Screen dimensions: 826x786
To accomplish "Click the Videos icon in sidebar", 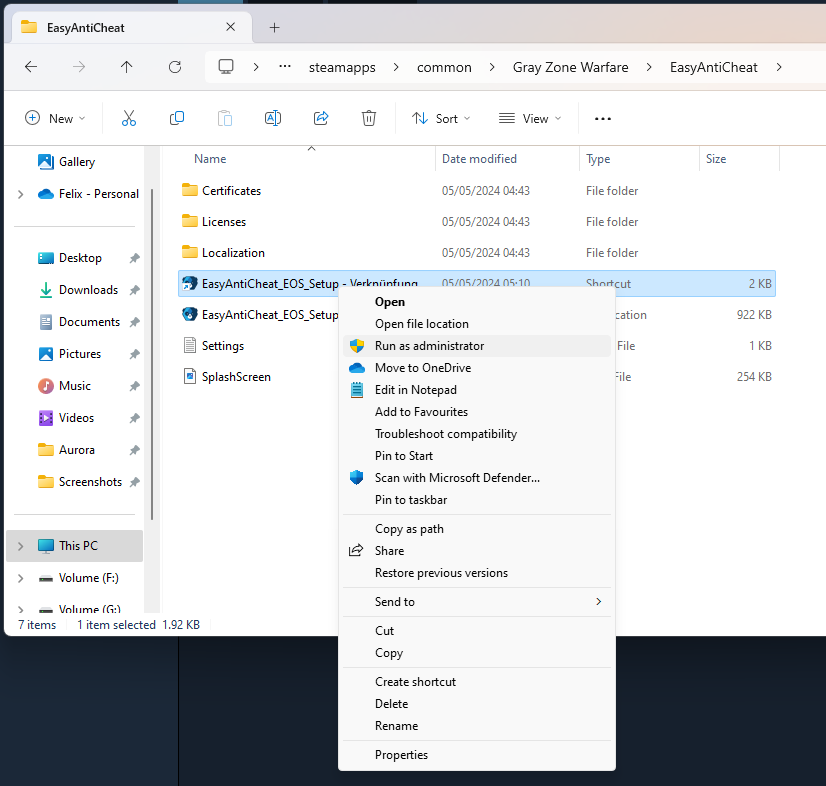I will 46,418.
